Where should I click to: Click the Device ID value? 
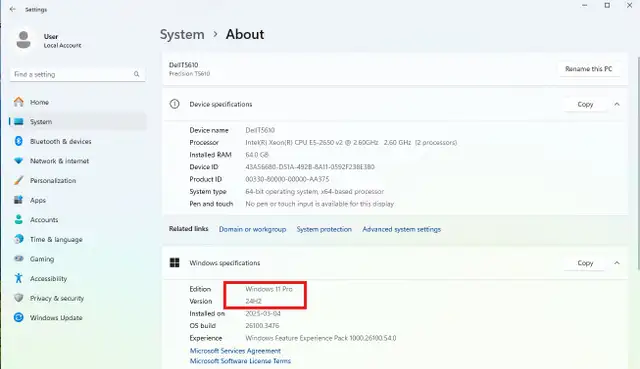pos(310,167)
